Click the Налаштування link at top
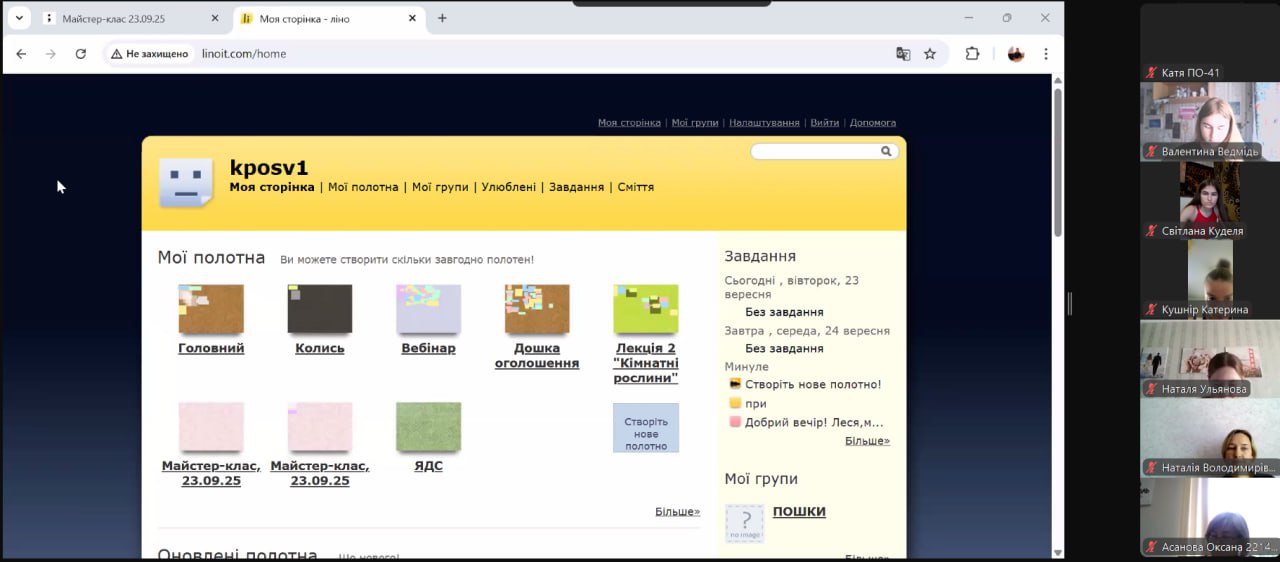The width and height of the screenshot is (1280, 562). tap(764, 123)
